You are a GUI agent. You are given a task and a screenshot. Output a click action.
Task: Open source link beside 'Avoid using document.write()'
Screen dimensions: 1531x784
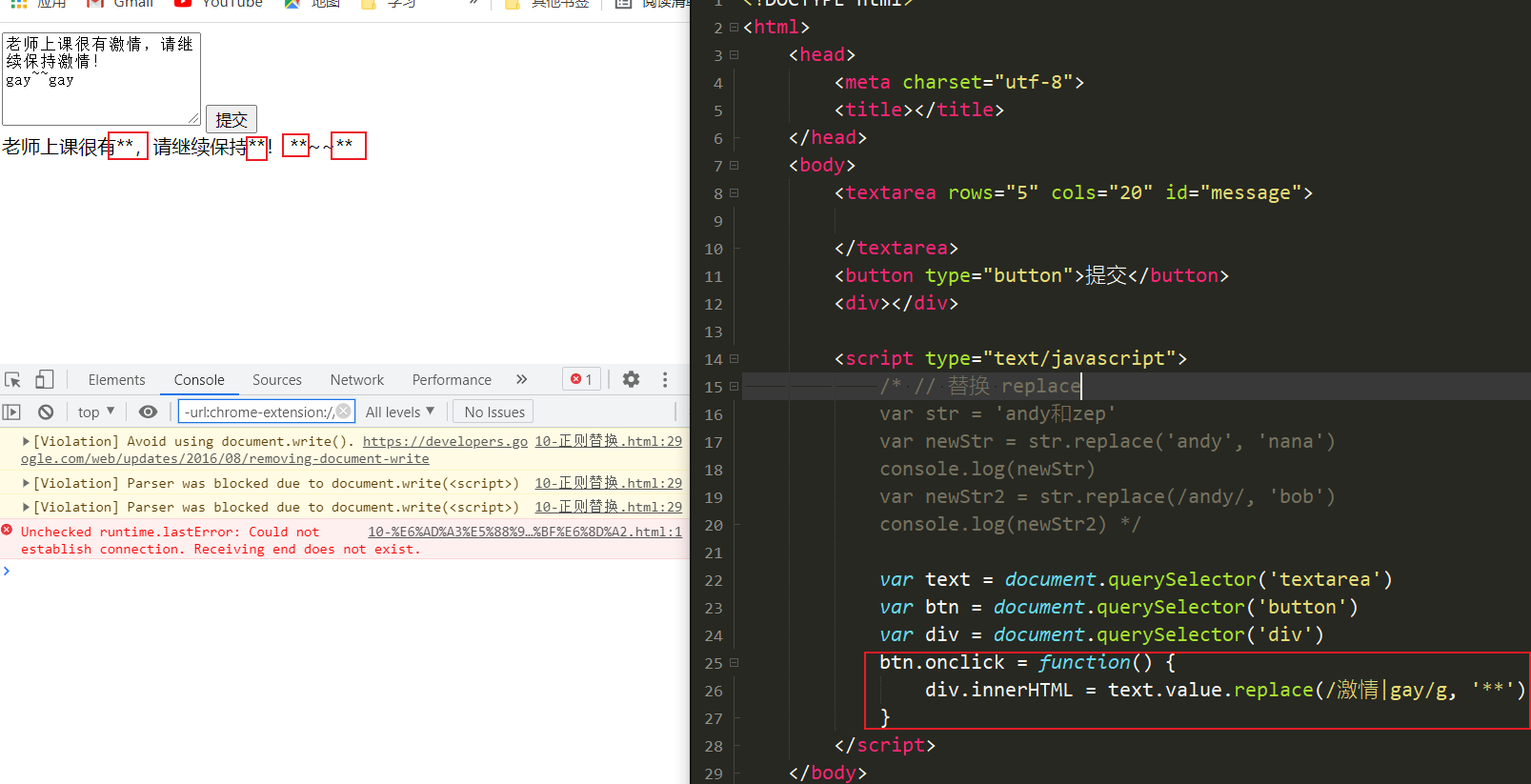(x=608, y=441)
